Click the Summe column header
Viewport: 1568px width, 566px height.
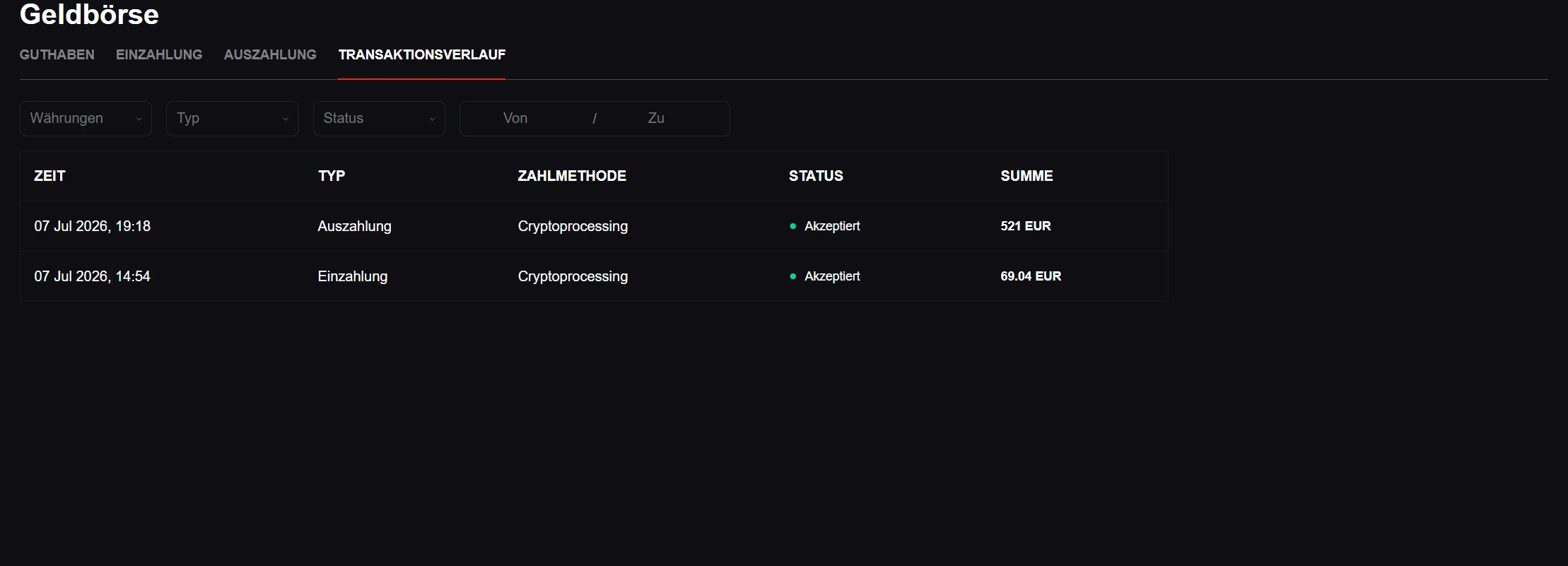(x=1026, y=176)
